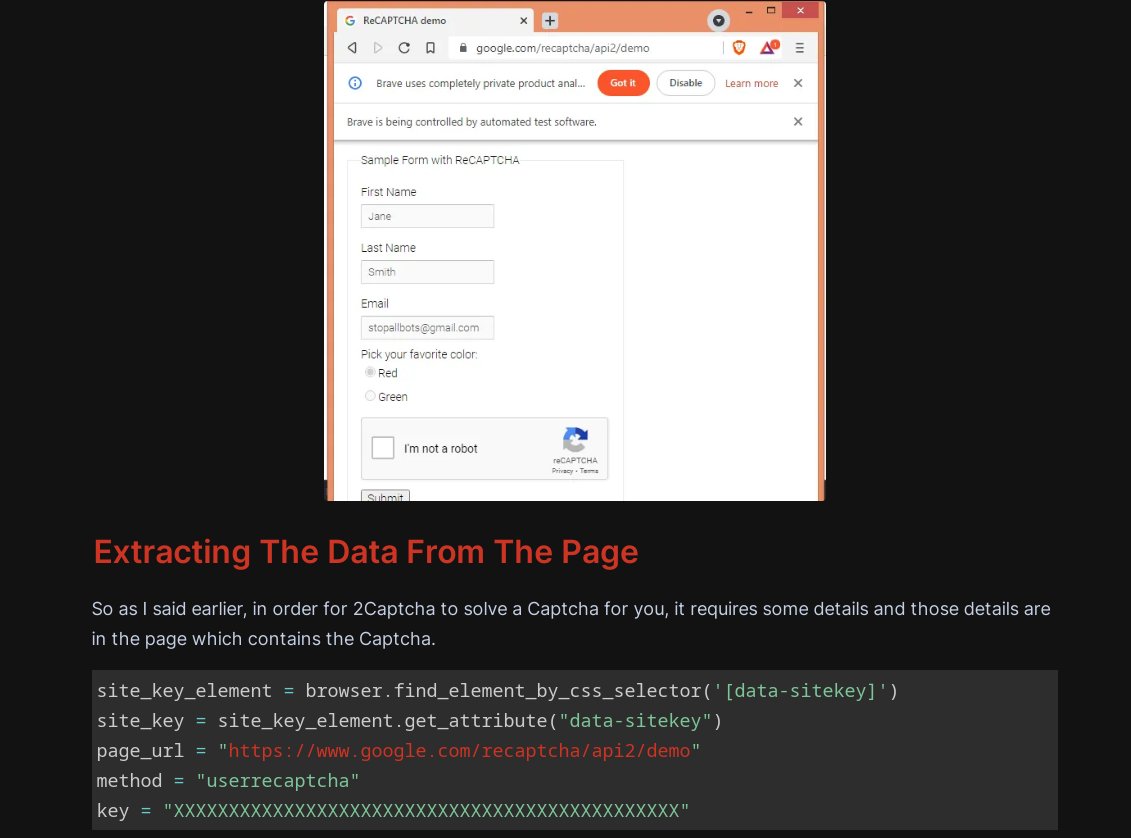Close the ReCAPTCHA demo tab

tap(524, 21)
